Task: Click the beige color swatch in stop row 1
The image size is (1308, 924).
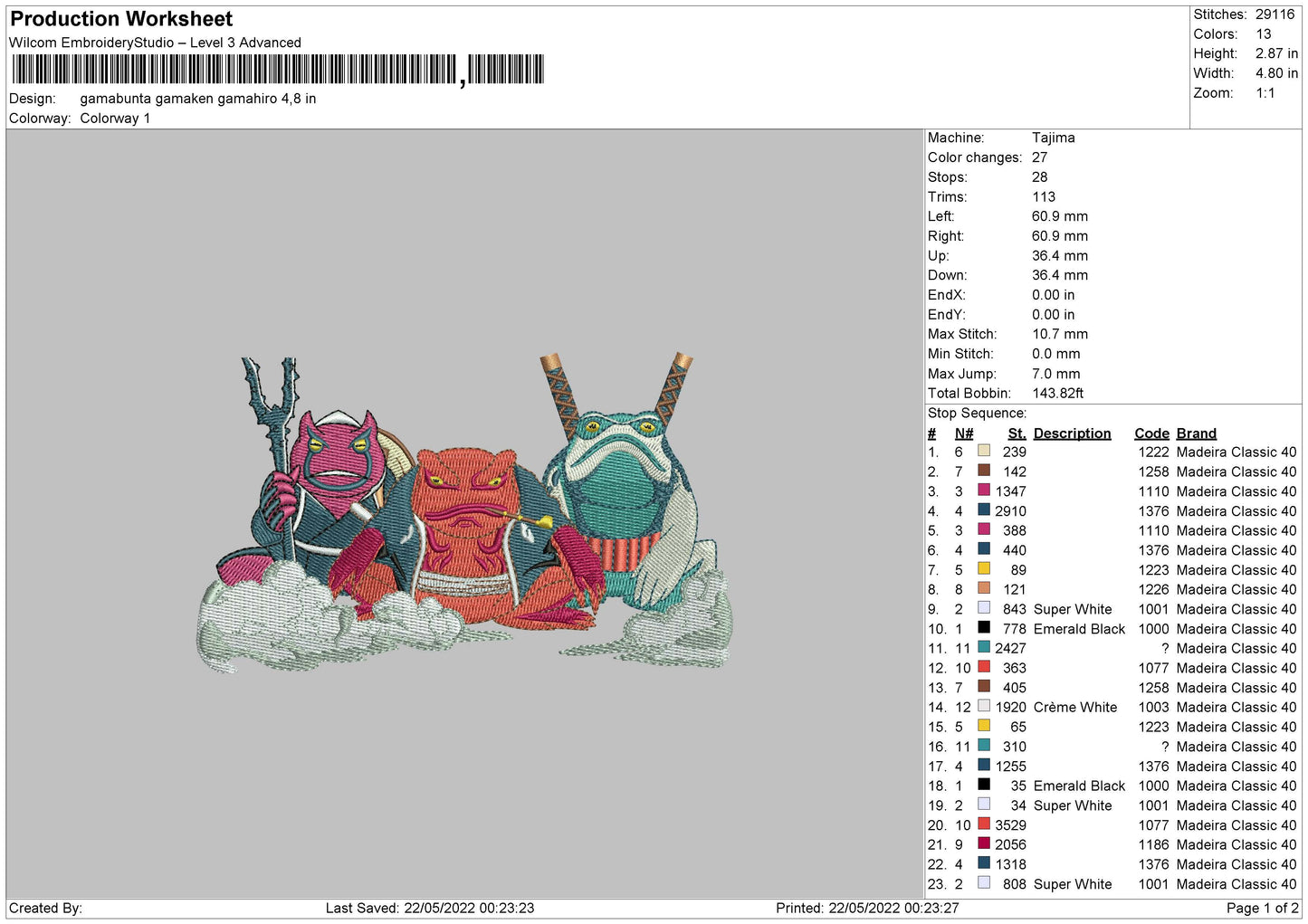Action: pyautogui.click(x=984, y=451)
